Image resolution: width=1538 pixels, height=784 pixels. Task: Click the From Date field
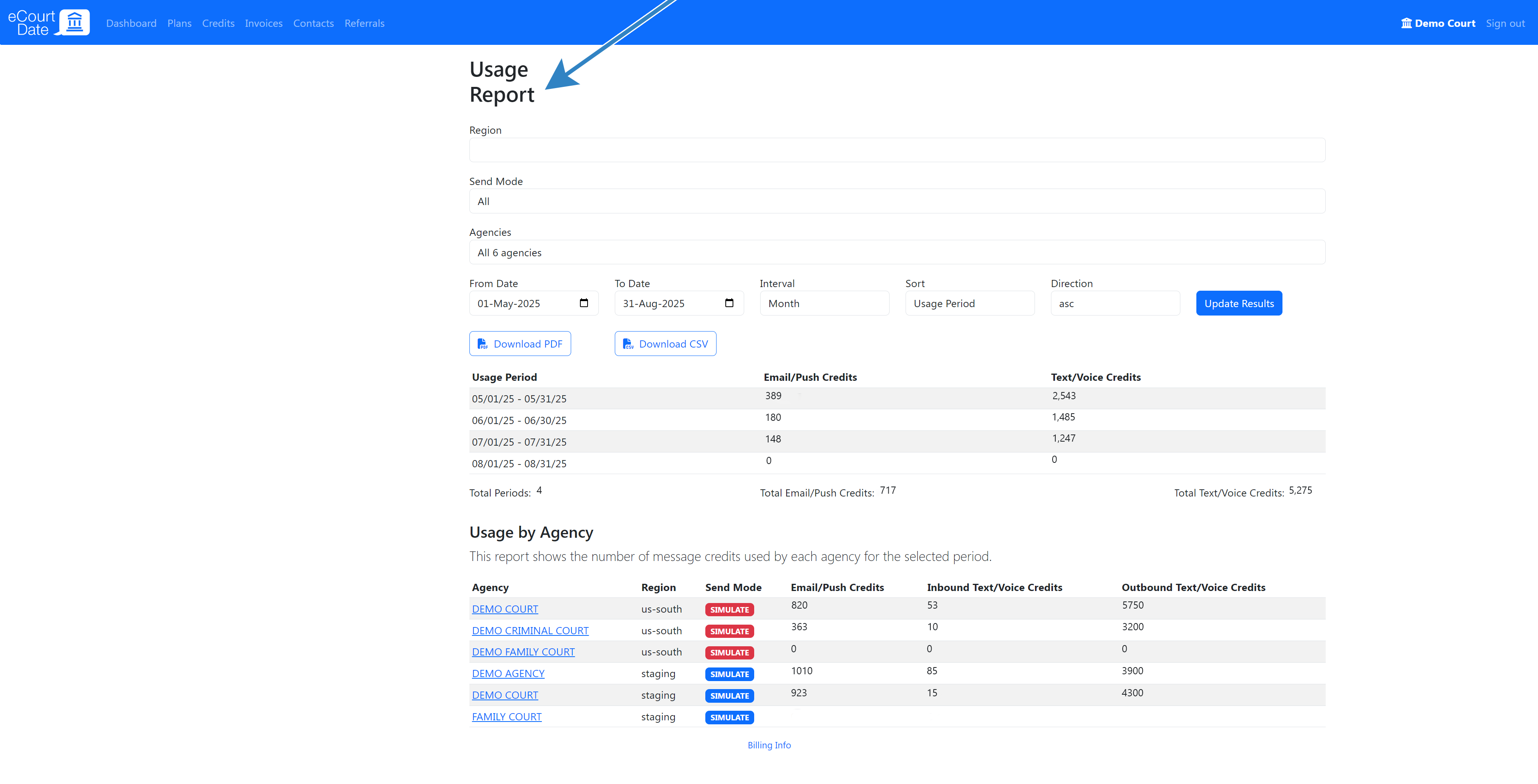[533, 304]
